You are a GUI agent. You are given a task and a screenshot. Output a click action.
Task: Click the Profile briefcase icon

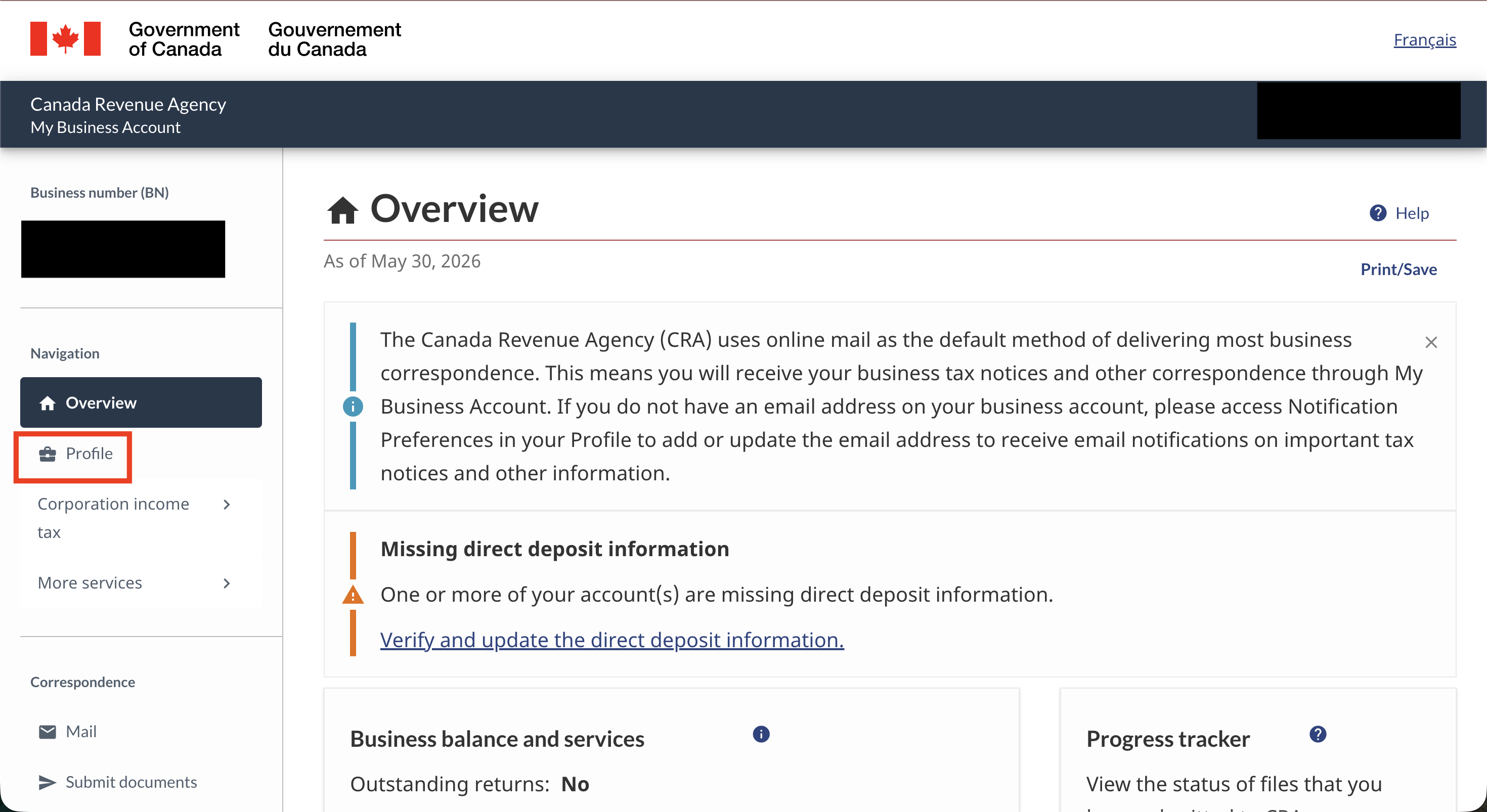48,454
